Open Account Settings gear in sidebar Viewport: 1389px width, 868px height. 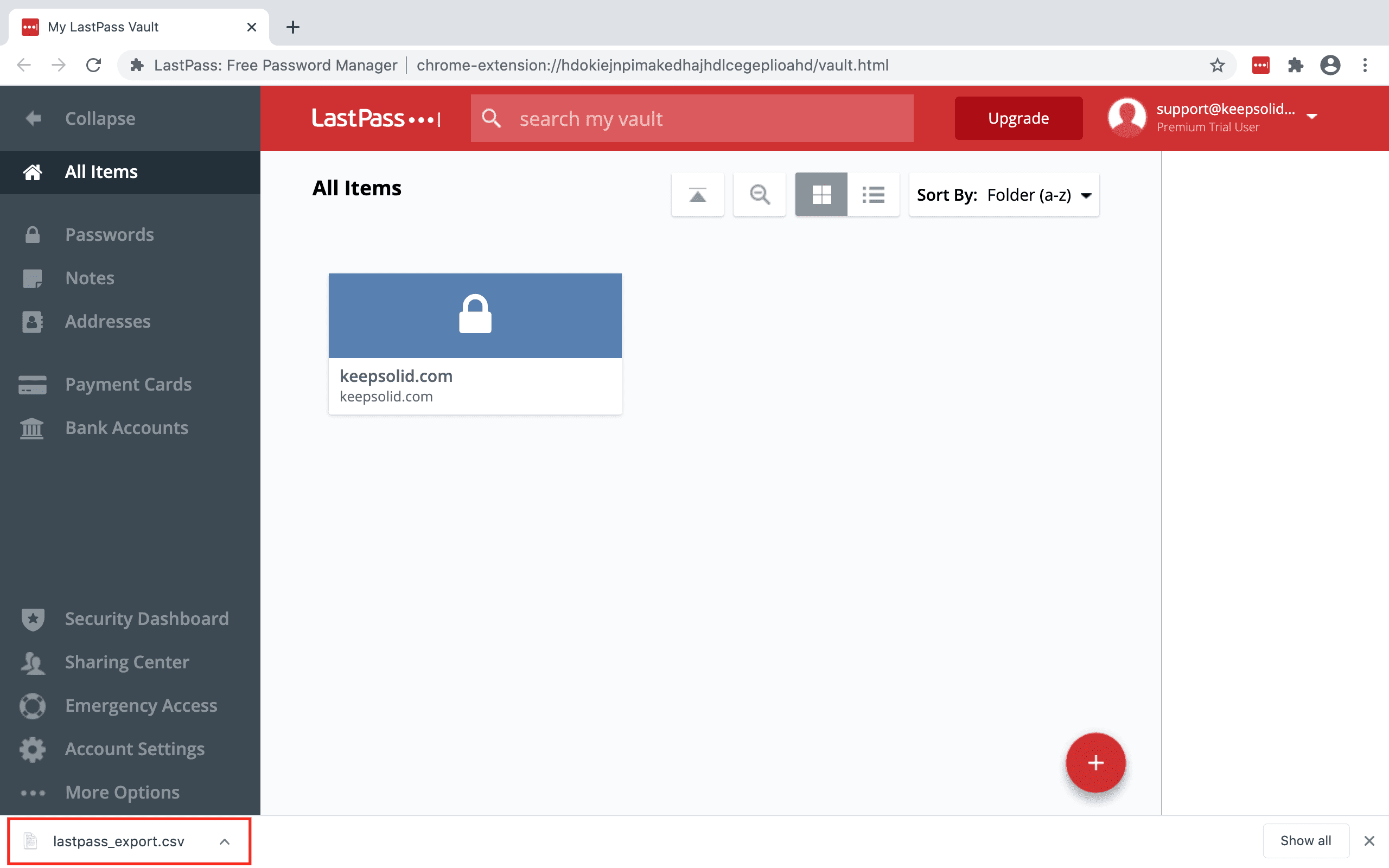[x=133, y=749]
